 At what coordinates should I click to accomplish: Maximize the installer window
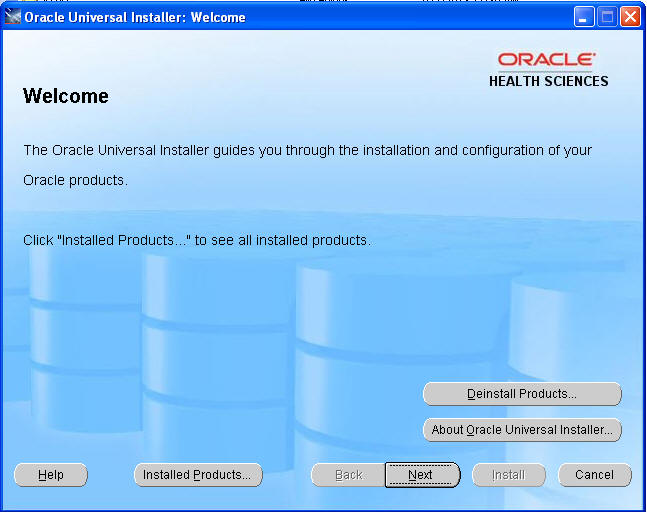(x=607, y=17)
